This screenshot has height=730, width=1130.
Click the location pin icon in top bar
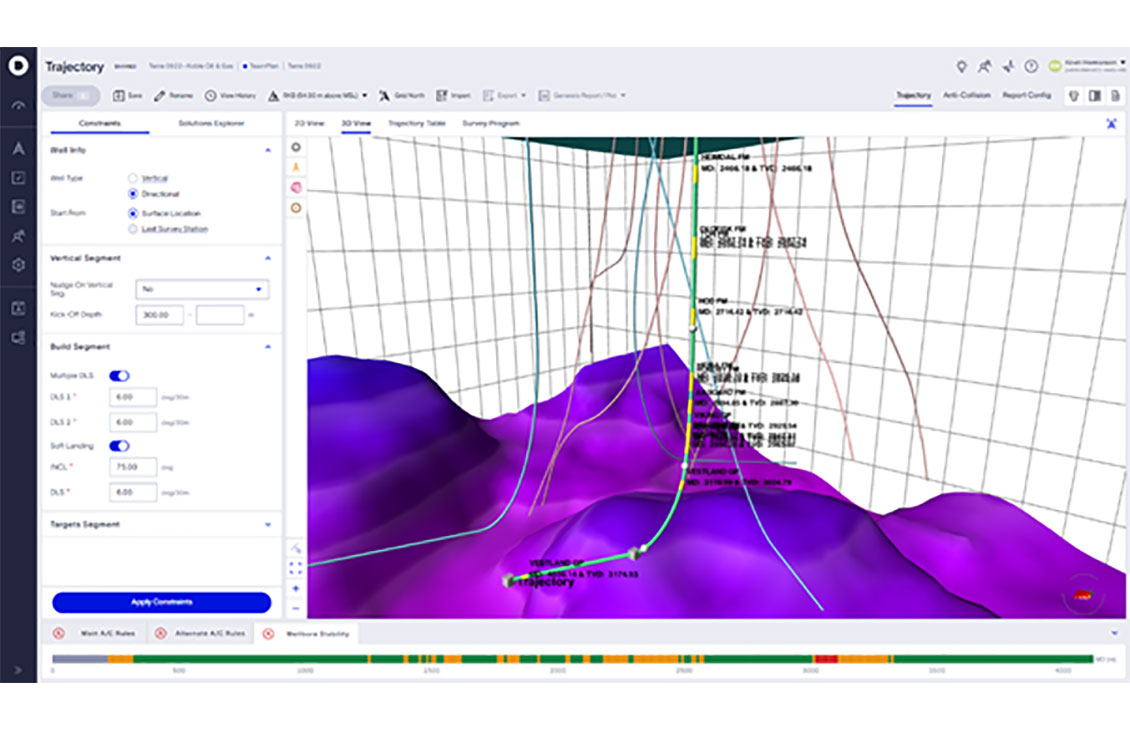pyautogui.click(x=961, y=65)
